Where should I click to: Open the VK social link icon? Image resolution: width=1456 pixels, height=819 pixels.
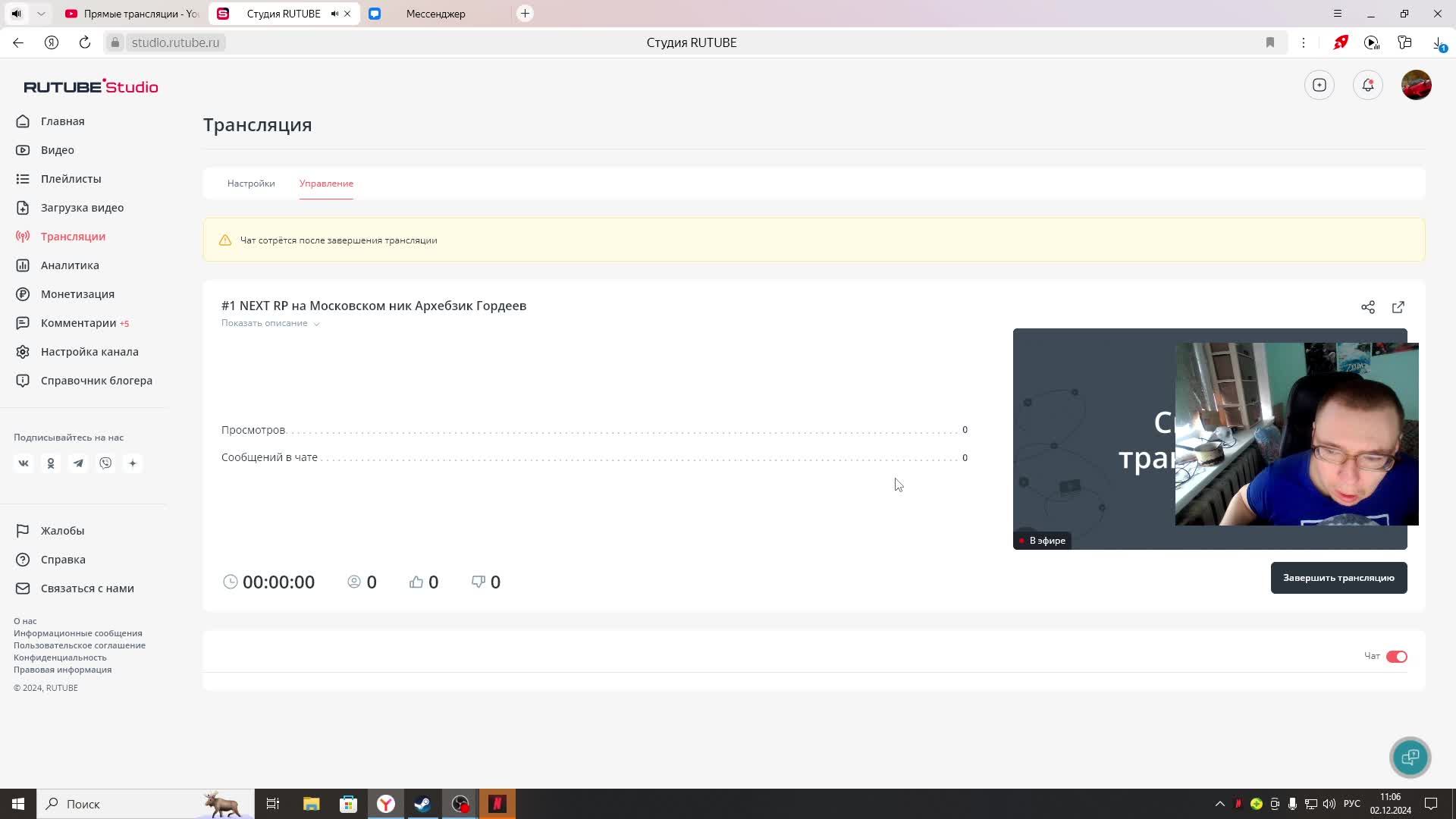[24, 463]
